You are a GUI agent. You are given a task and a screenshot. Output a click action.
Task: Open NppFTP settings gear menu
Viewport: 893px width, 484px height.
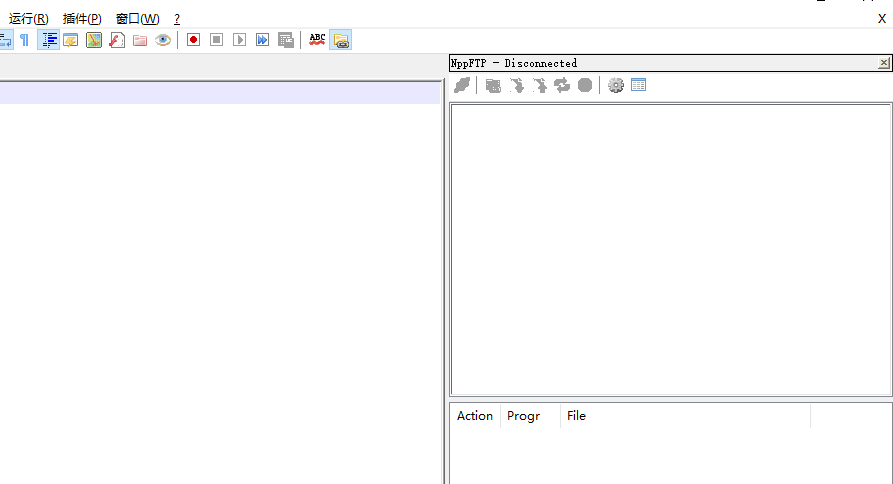(x=616, y=86)
